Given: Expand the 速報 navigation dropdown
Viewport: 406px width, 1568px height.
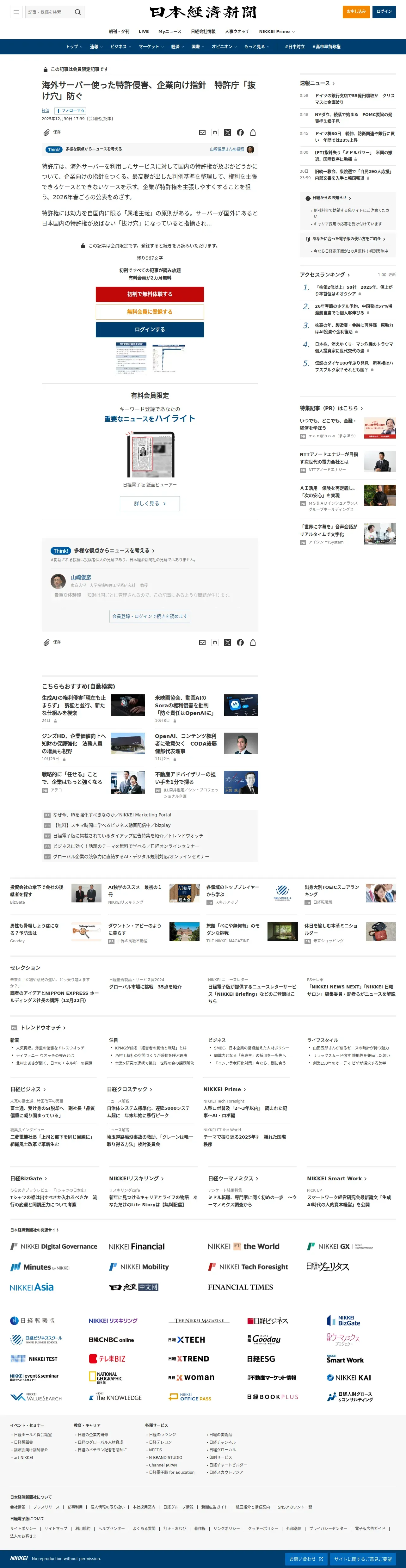Looking at the screenshot, I should click(x=96, y=47).
